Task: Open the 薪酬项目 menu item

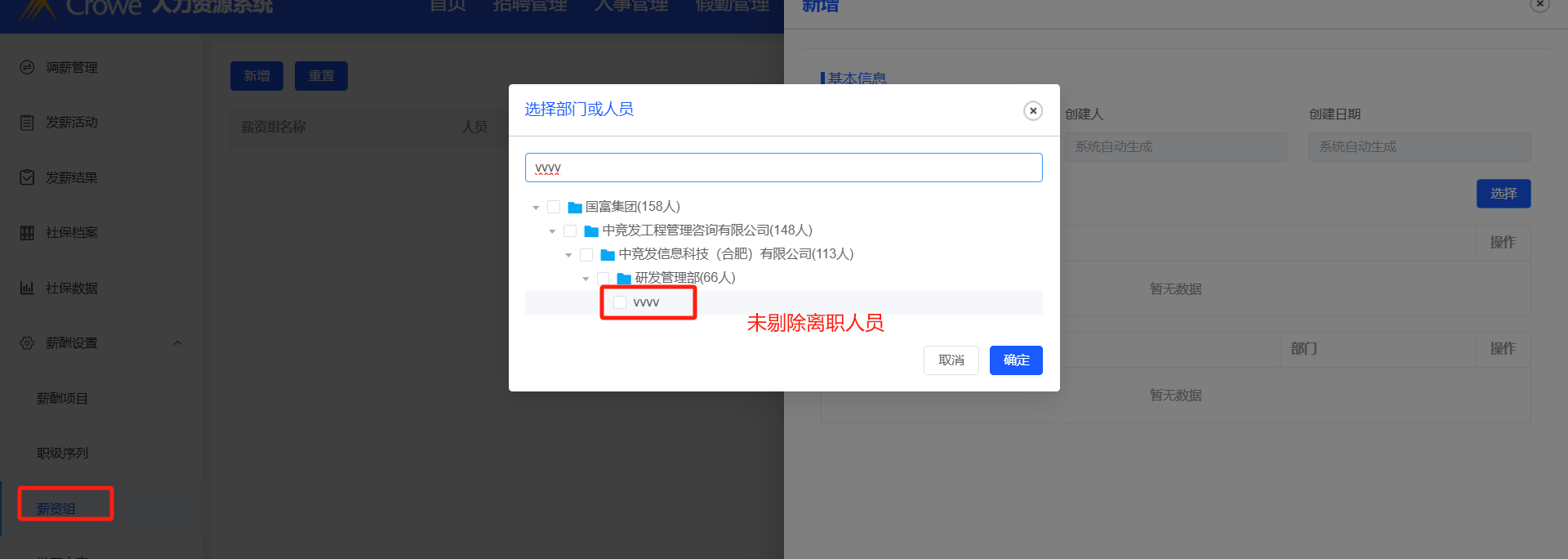Action: tap(62, 398)
